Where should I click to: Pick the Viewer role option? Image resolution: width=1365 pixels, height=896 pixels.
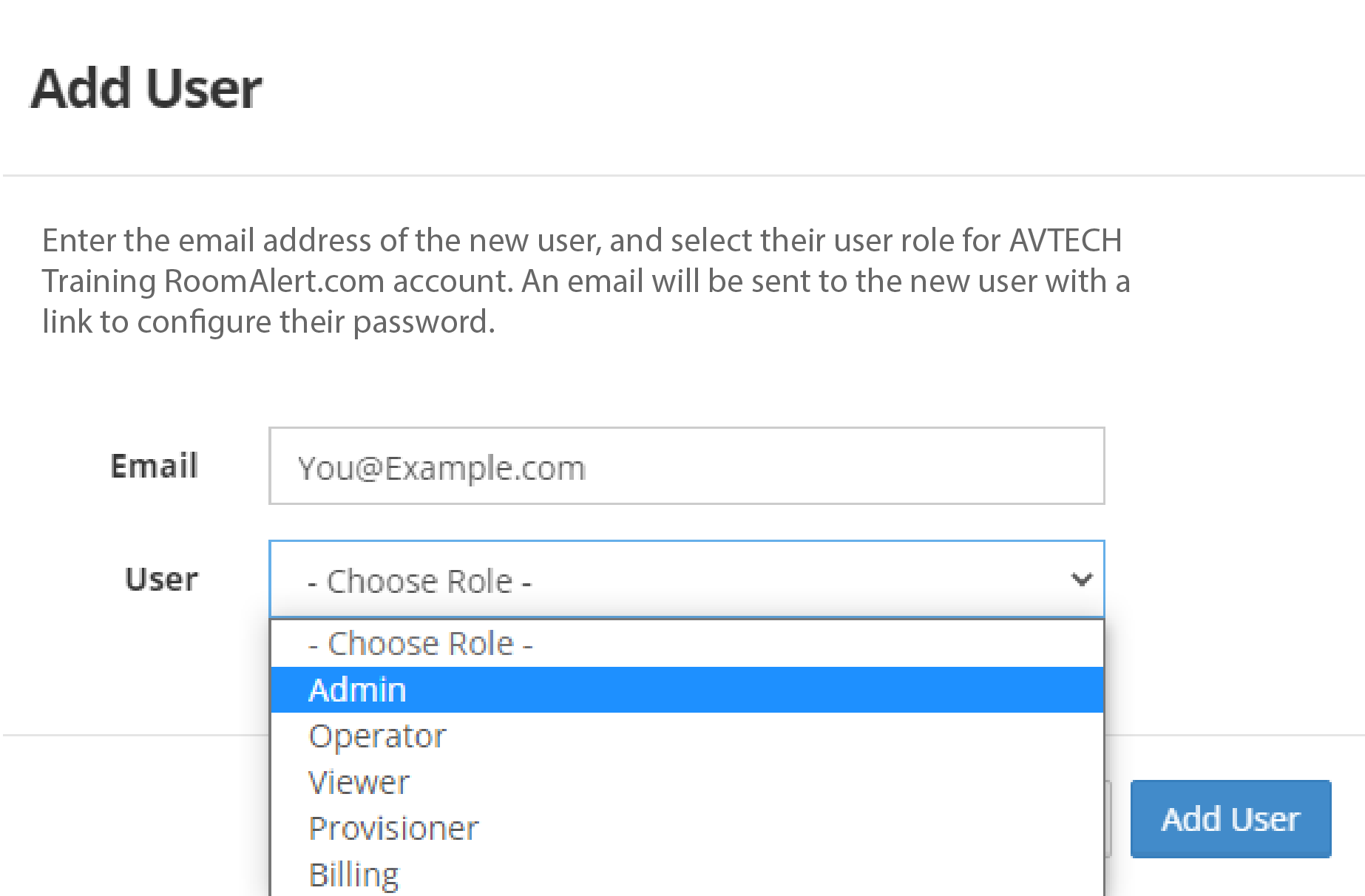point(359,782)
